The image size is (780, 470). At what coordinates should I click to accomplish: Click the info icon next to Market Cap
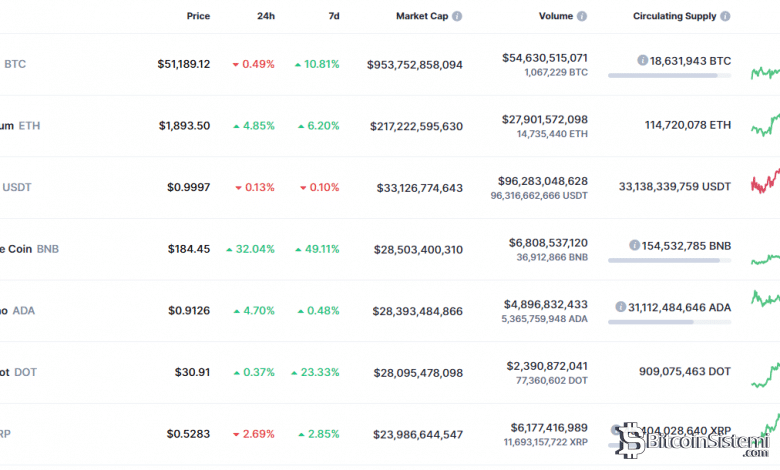(457, 17)
